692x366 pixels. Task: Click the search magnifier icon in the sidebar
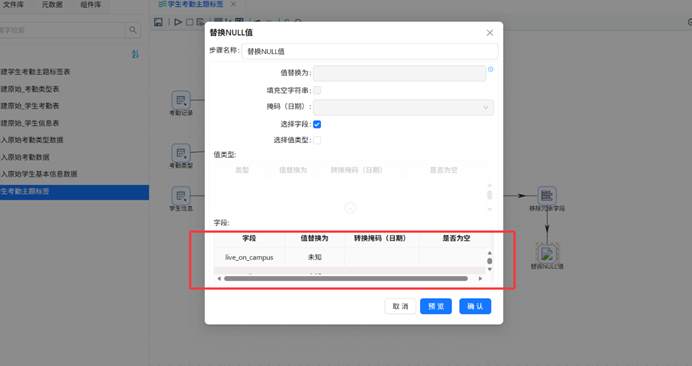[x=133, y=30]
